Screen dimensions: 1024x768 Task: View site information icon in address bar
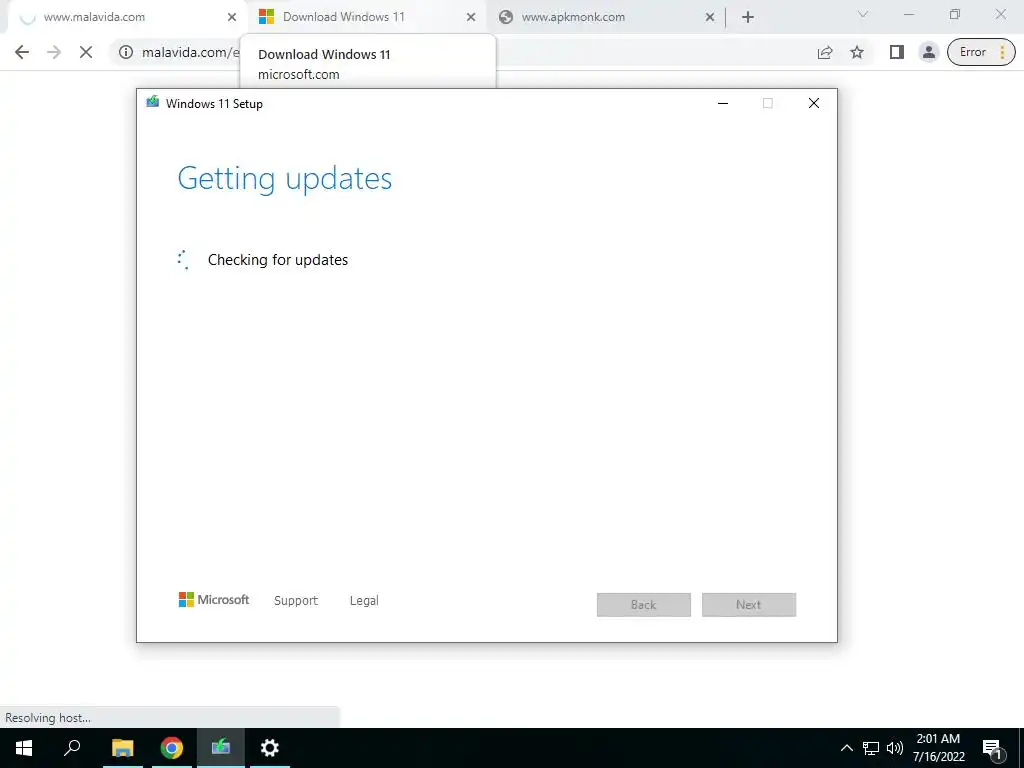pos(125,52)
